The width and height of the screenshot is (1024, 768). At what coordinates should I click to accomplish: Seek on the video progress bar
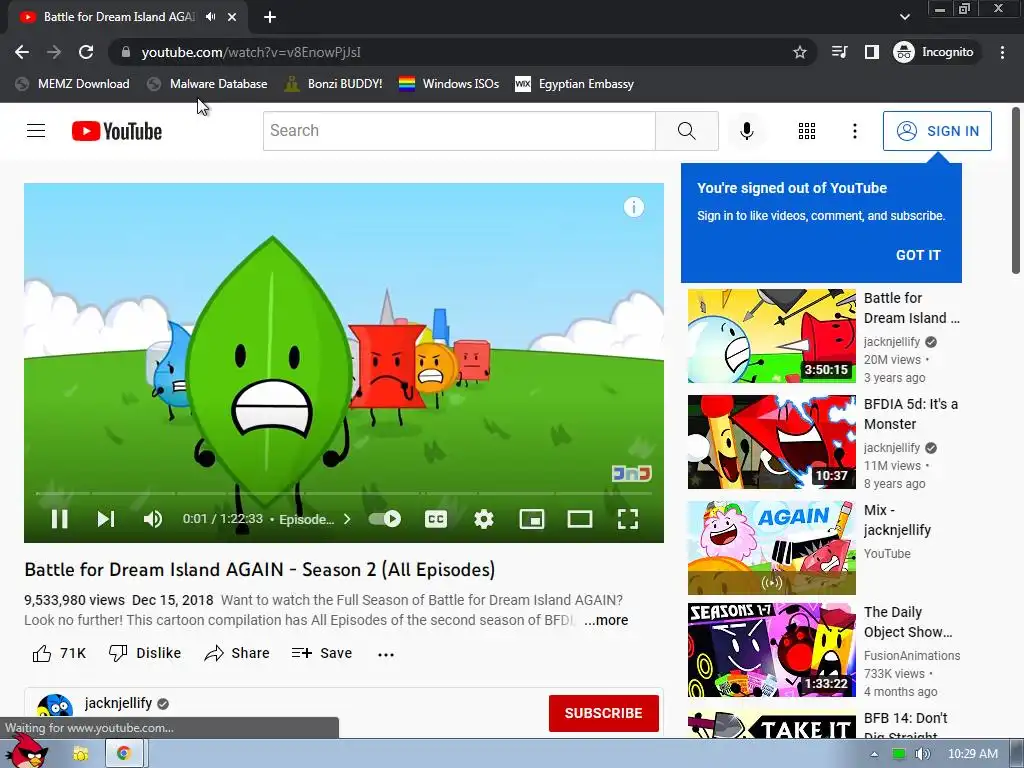click(344, 493)
